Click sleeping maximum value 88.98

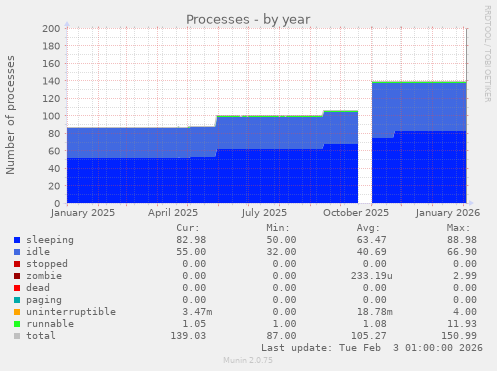coord(462,240)
